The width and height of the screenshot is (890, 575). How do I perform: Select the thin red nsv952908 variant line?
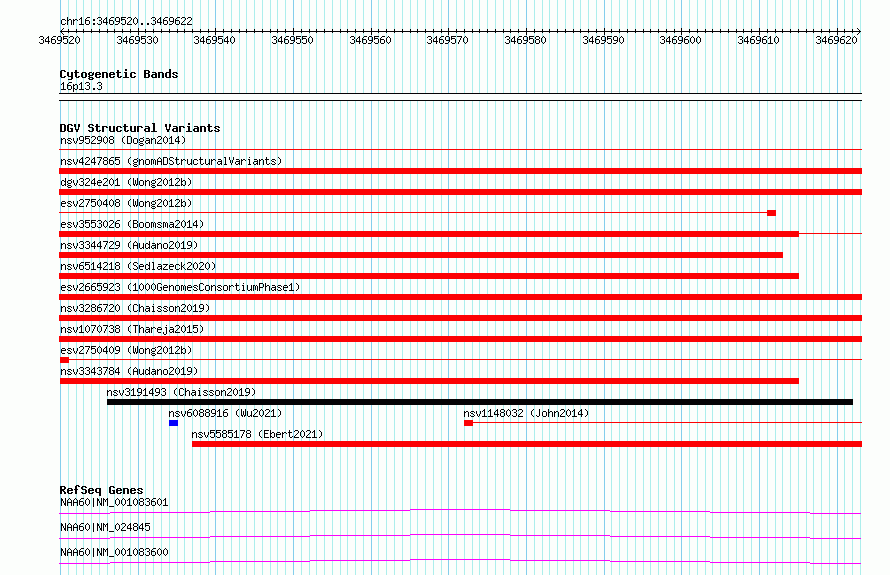[461, 150]
